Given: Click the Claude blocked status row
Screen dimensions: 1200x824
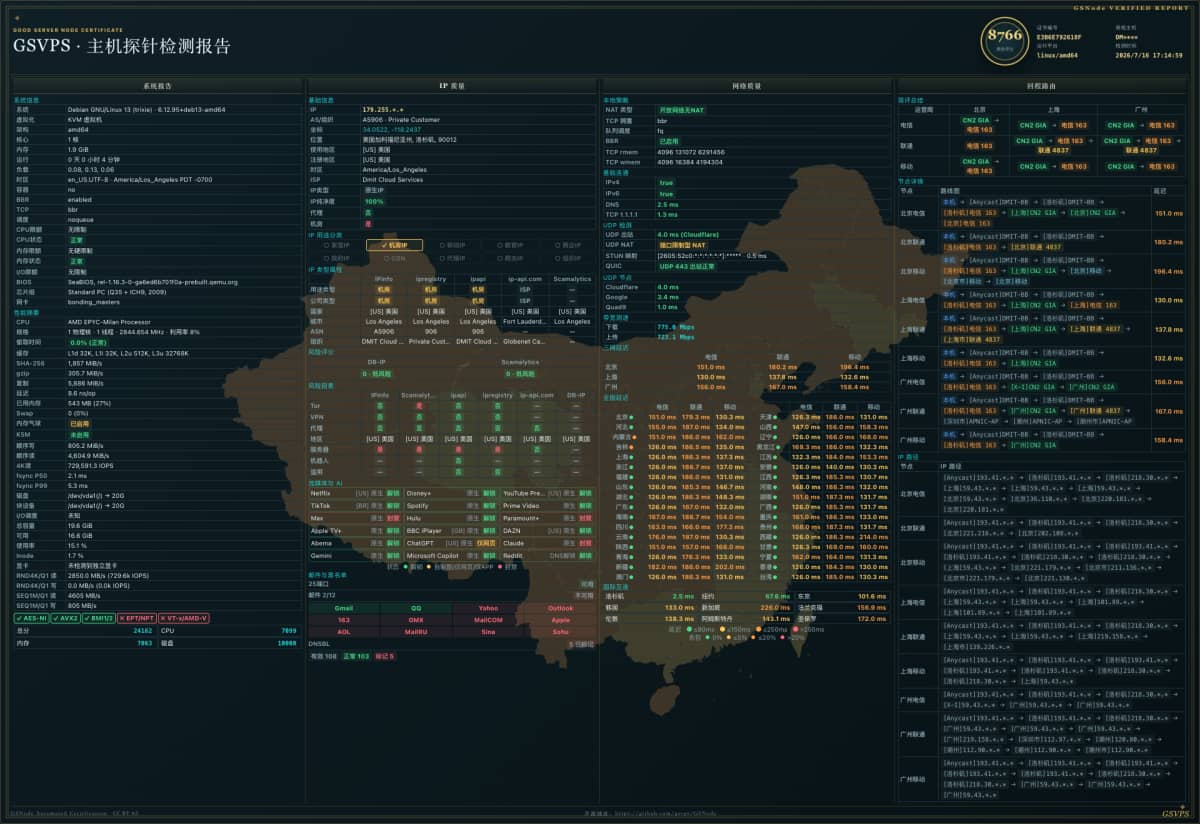Looking at the screenshot, I should [x=547, y=543].
